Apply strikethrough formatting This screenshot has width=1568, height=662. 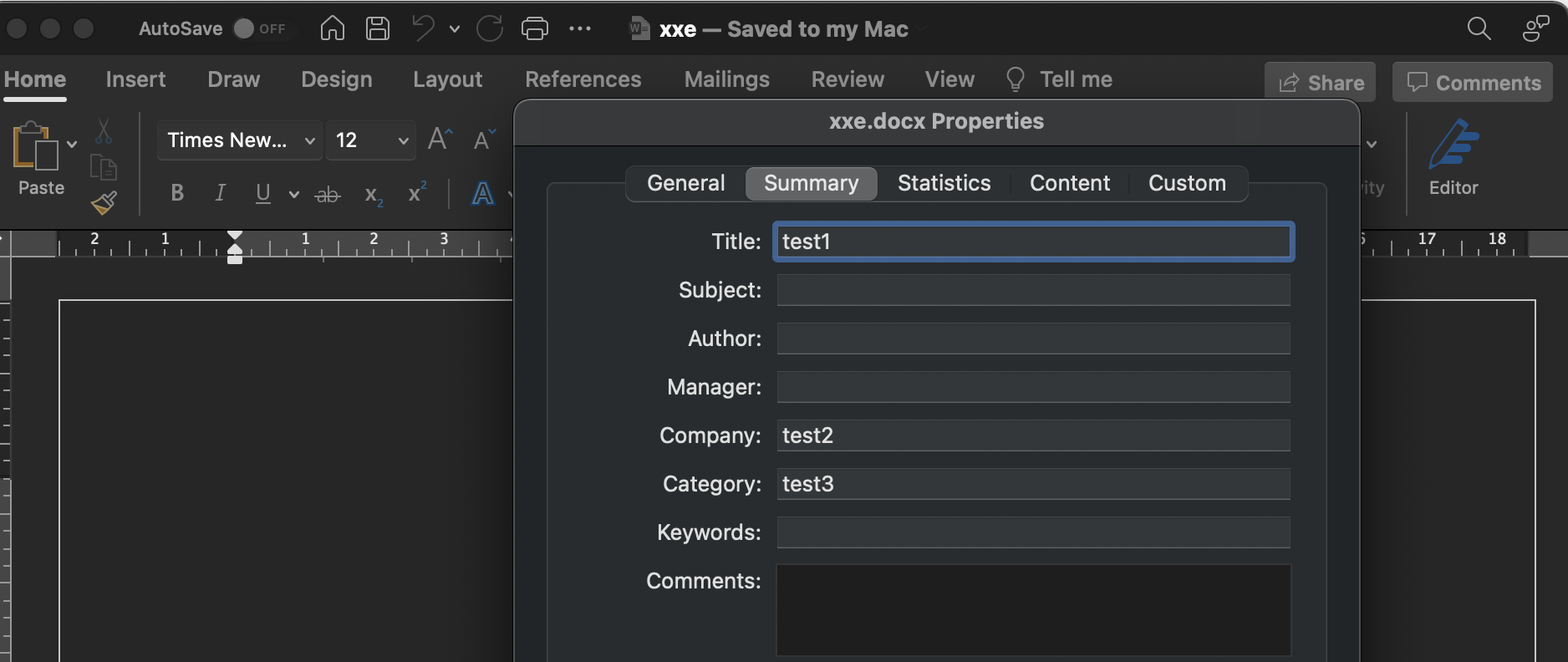pos(327,195)
